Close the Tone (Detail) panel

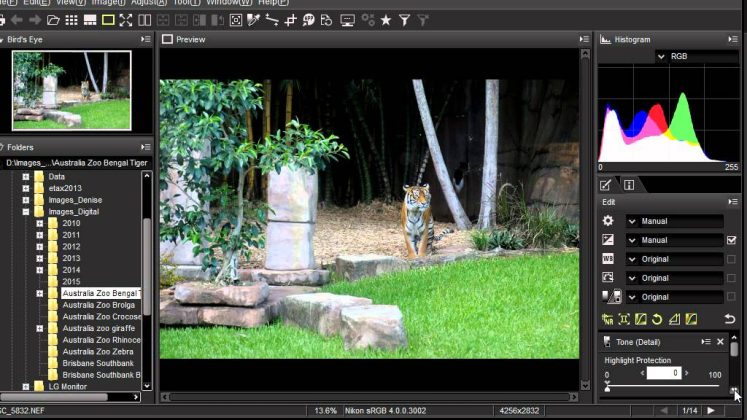[x=720, y=342]
